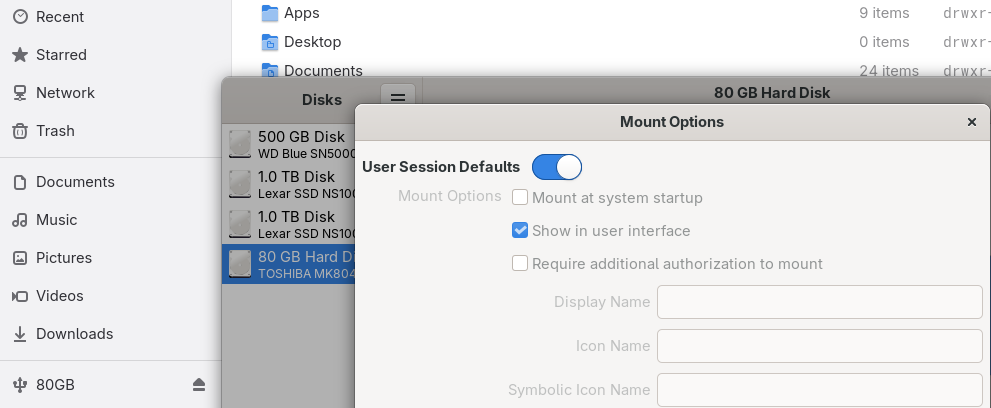The image size is (991, 408).
Task: Open the Desktop folder in file list
Action: [x=312, y=42]
